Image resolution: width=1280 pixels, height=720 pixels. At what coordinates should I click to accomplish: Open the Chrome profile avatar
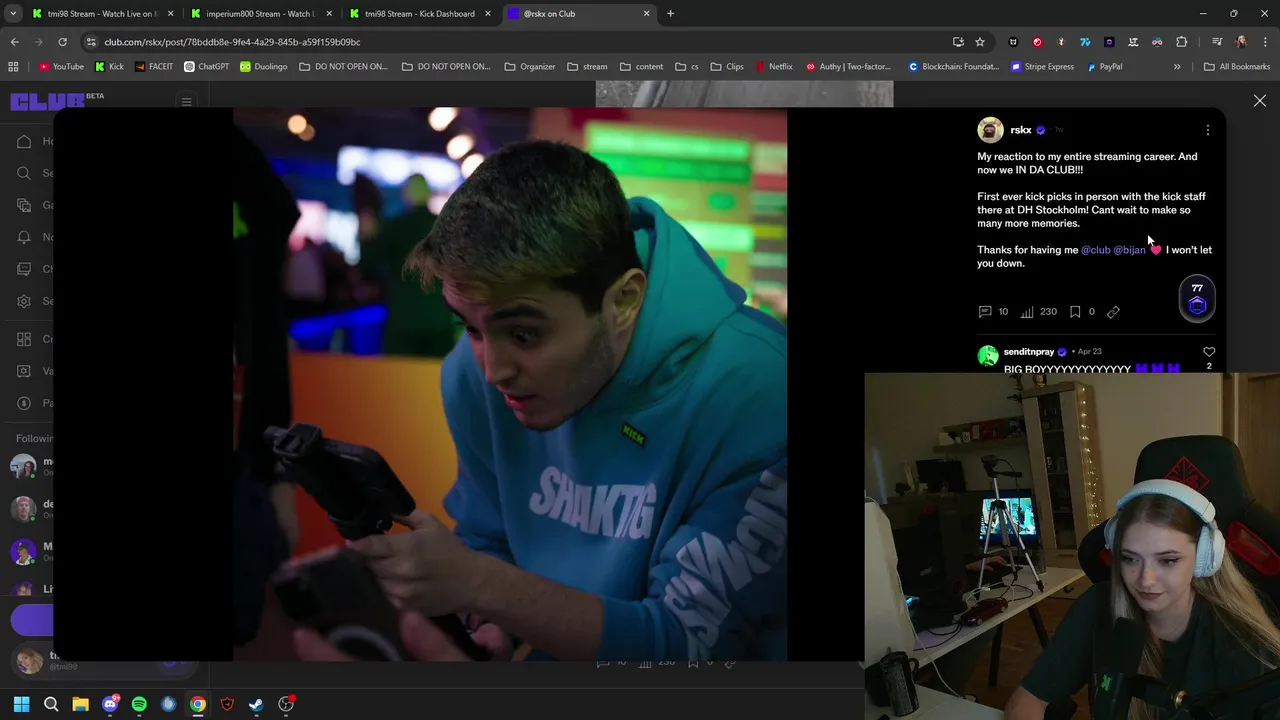(1241, 42)
